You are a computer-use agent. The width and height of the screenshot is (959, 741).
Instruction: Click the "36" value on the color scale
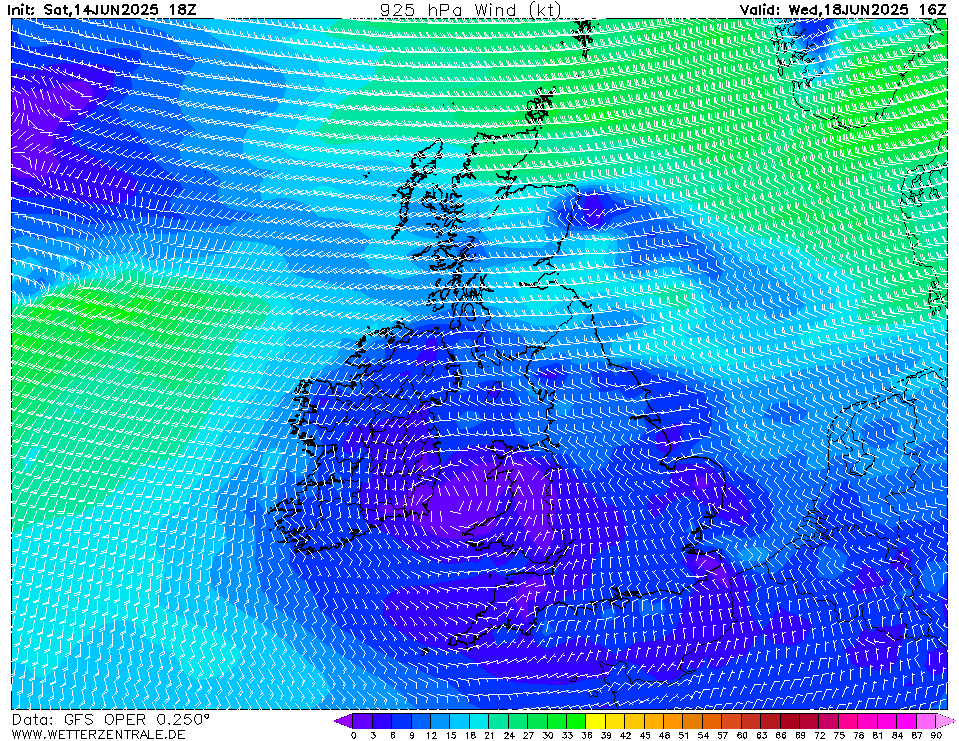pos(587,735)
